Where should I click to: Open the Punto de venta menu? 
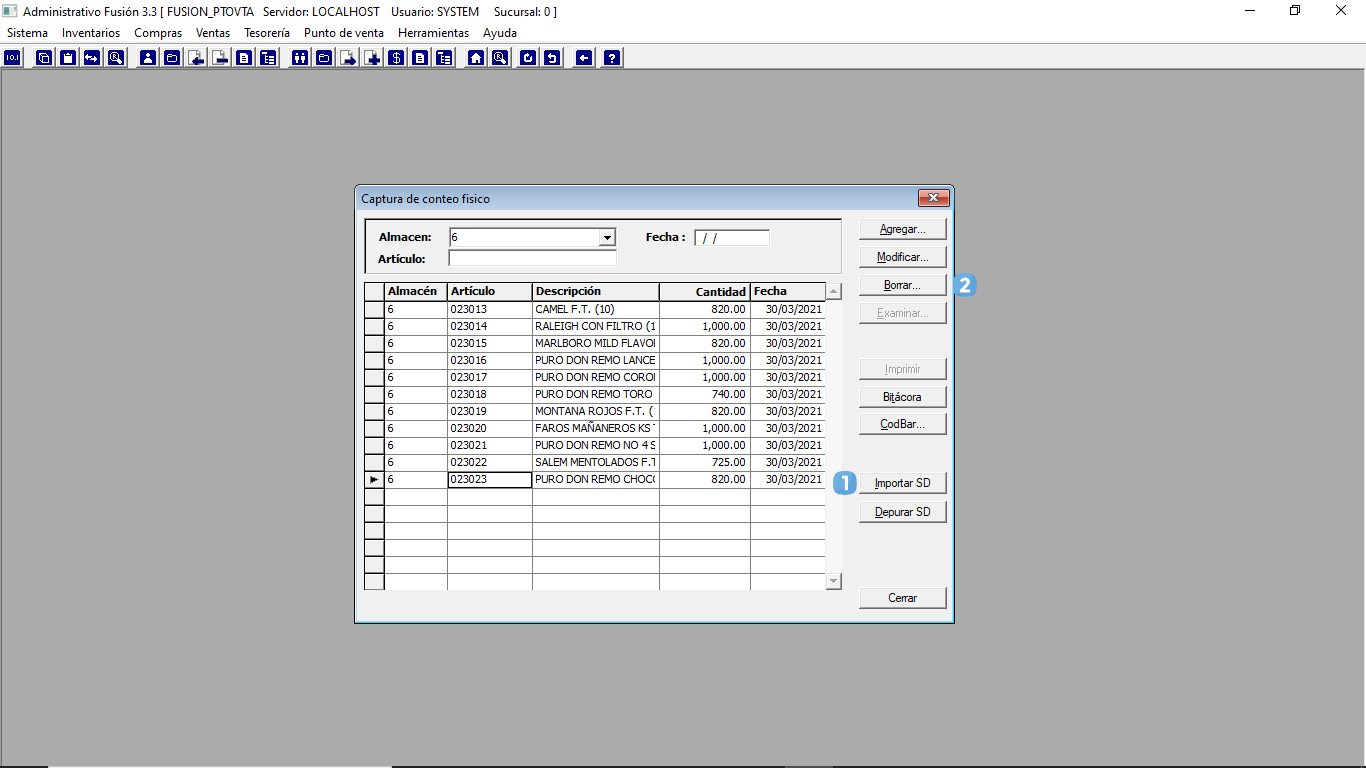(x=344, y=33)
